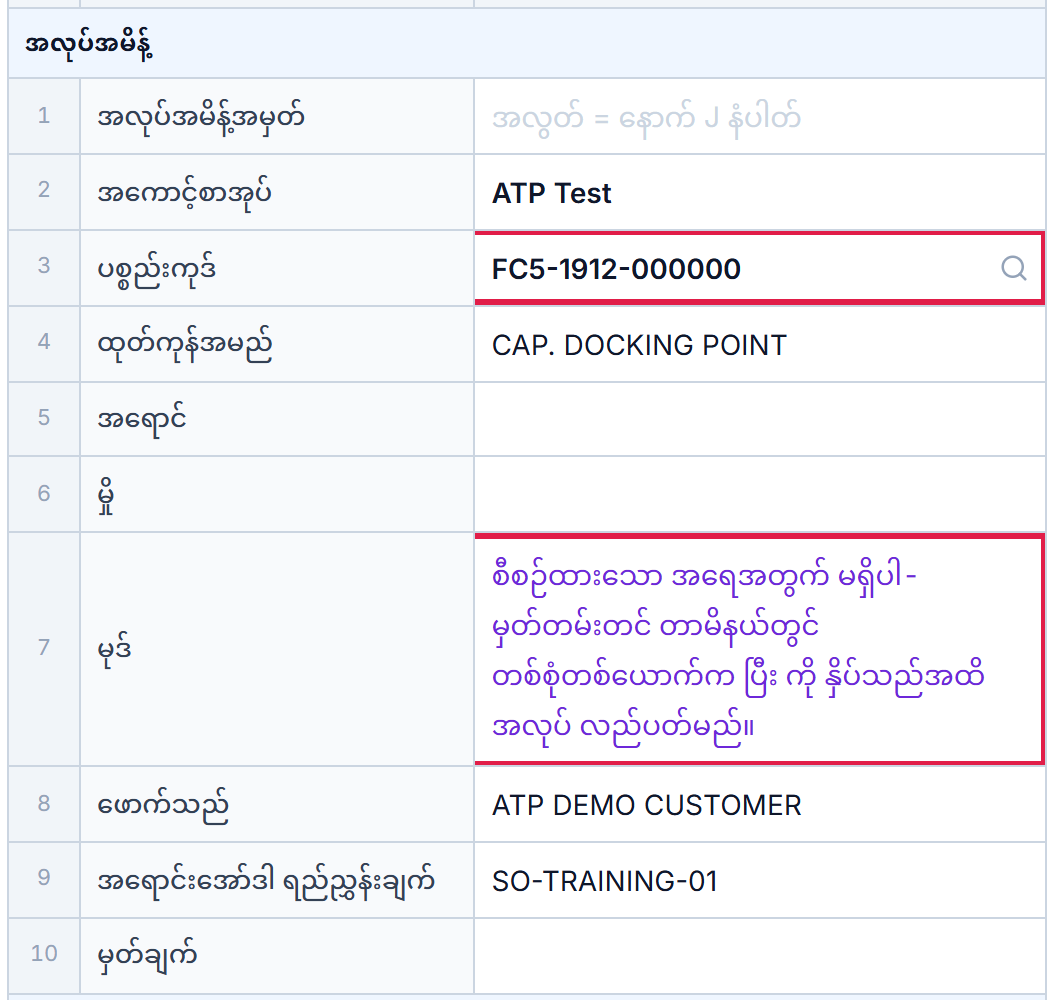
Task: Select the ATP Test value cell
Action: (x=760, y=193)
